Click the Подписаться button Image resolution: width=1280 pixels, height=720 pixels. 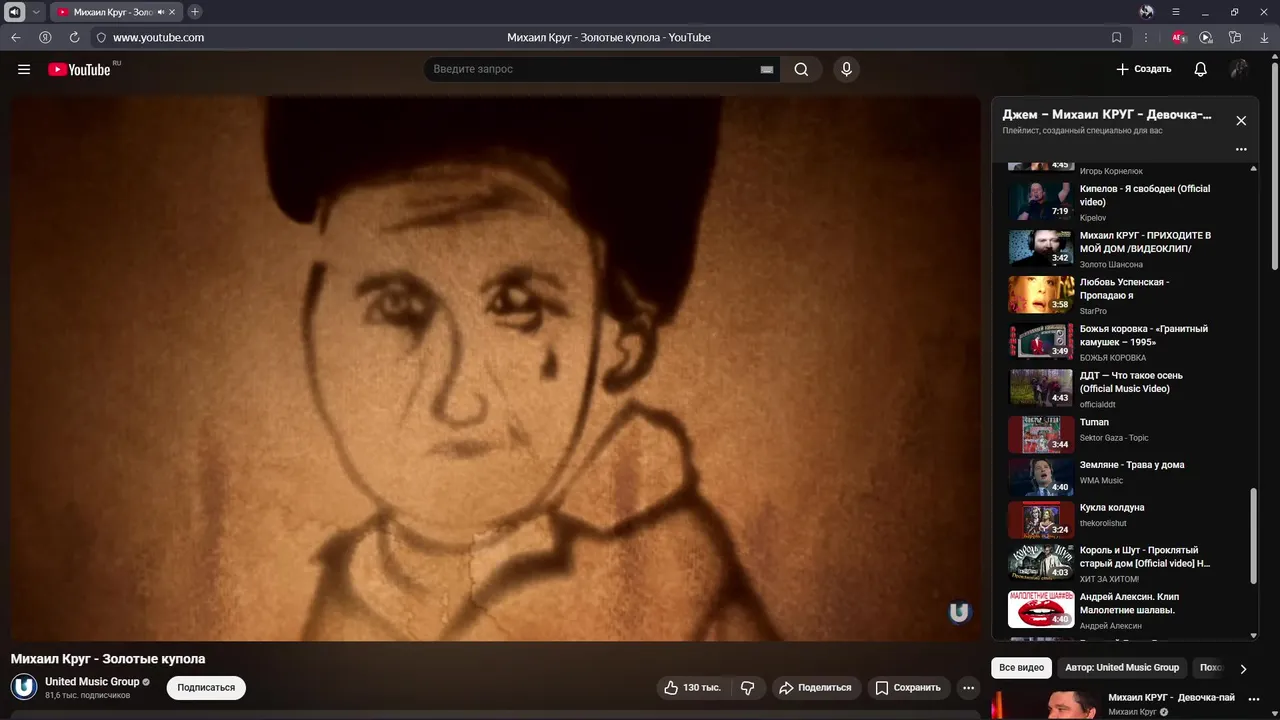click(206, 687)
